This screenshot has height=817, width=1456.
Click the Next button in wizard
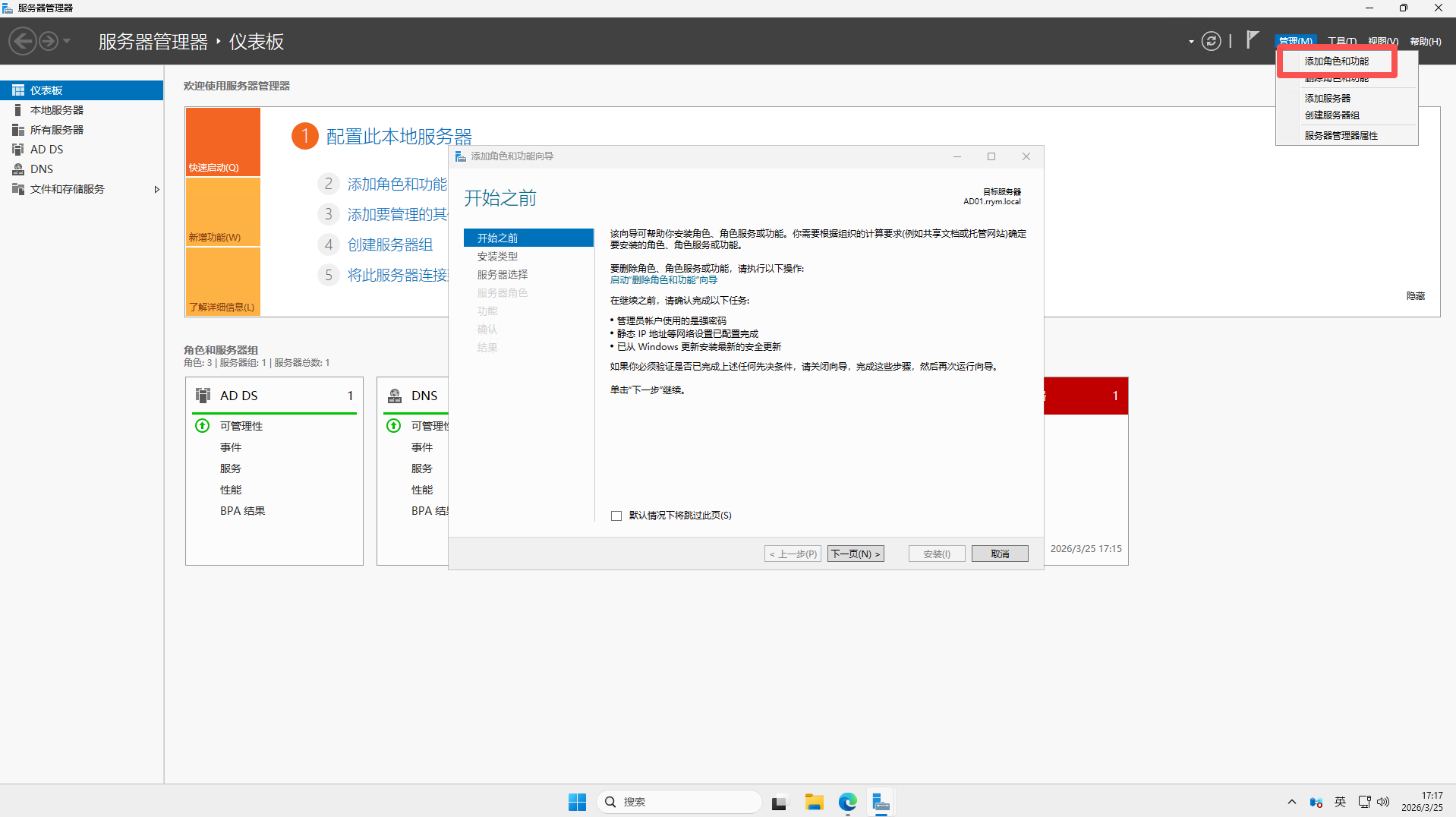tap(856, 554)
